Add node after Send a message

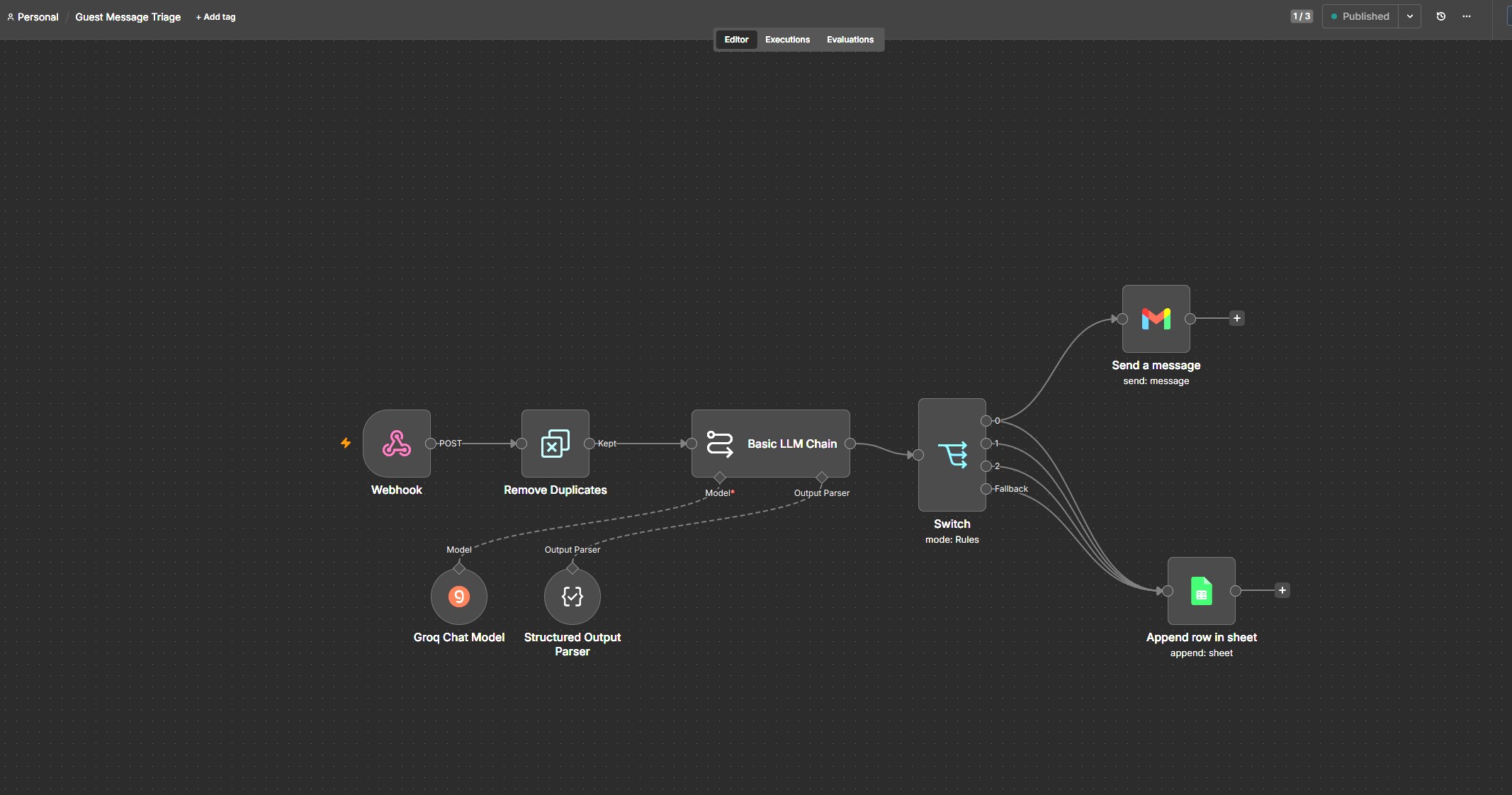(x=1237, y=318)
